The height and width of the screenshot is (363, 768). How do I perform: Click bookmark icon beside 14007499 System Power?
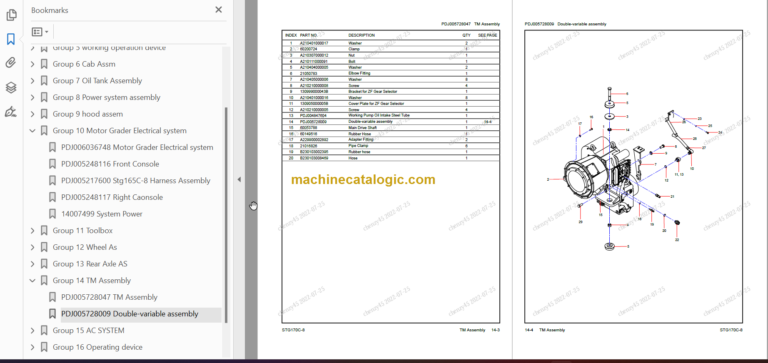(x=52, y=214)
